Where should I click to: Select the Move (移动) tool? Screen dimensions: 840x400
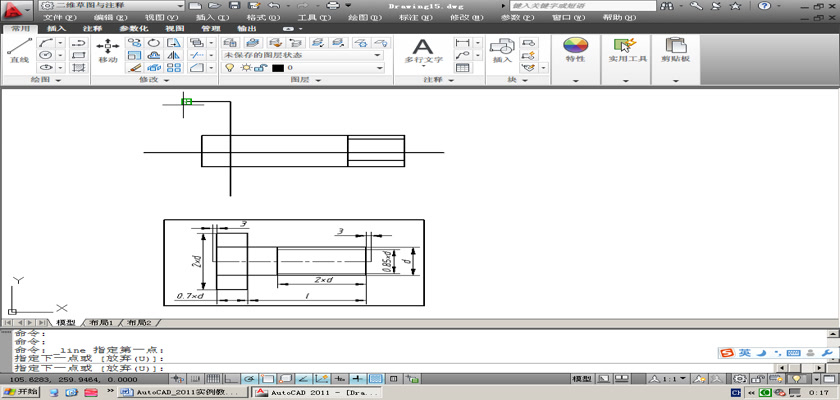click(108, 52)
